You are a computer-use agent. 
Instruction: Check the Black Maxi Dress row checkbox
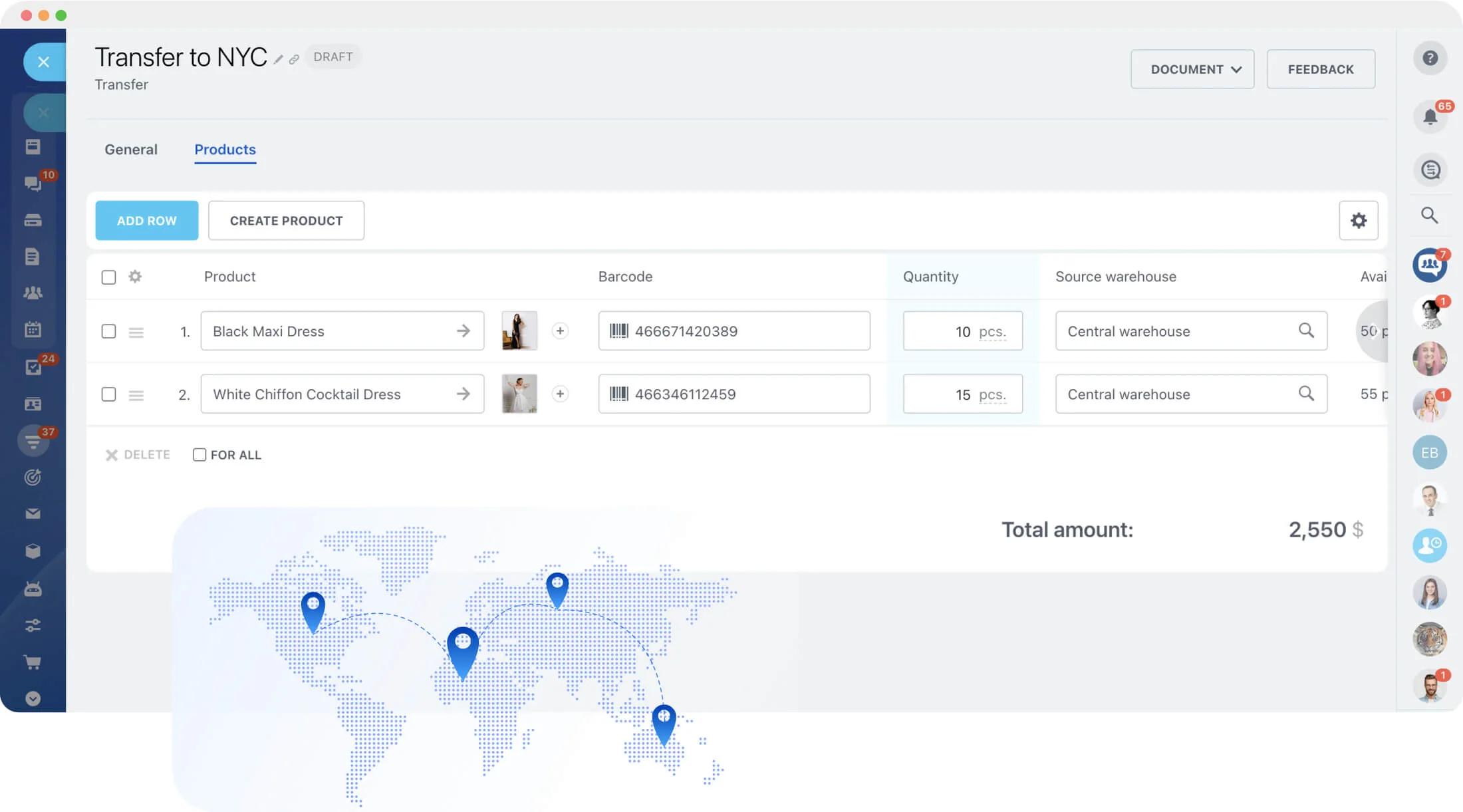click(x=108, y=331)
